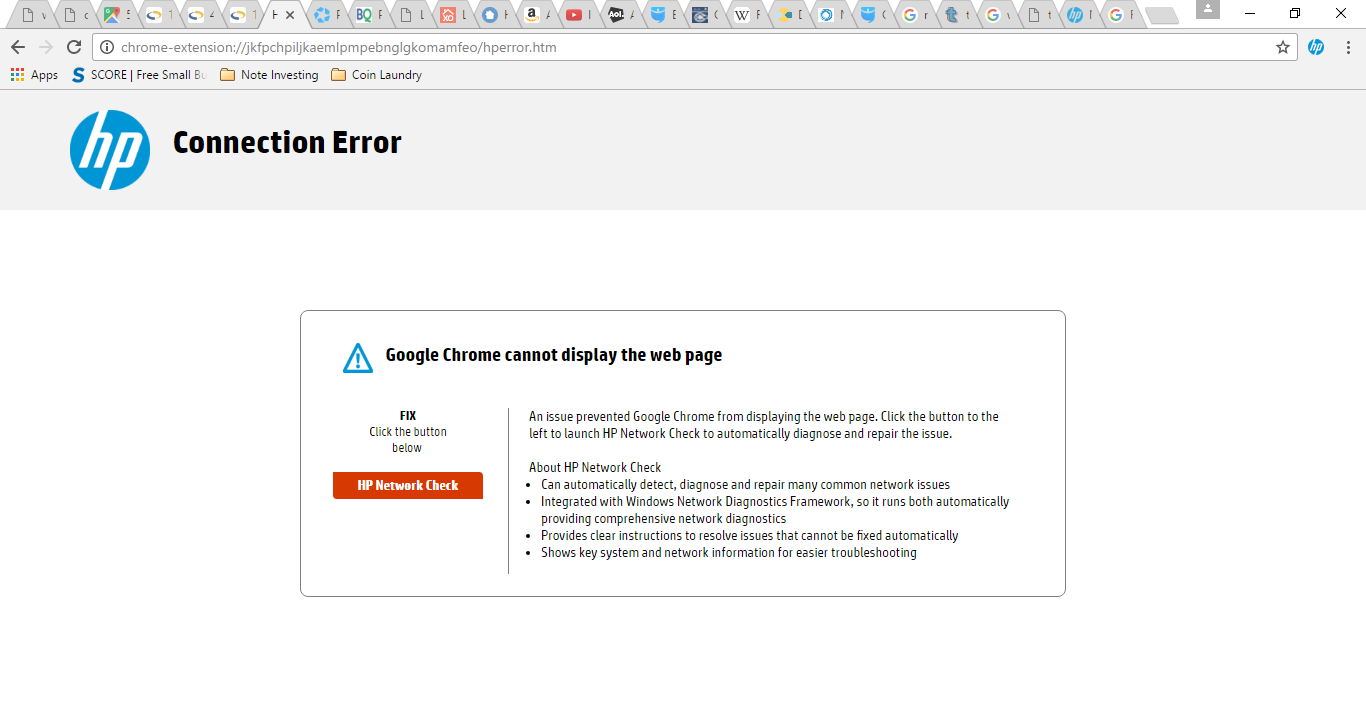
Task: Open the Apps shortcut in bookmarks bar
Action: [x=34, y=75]
